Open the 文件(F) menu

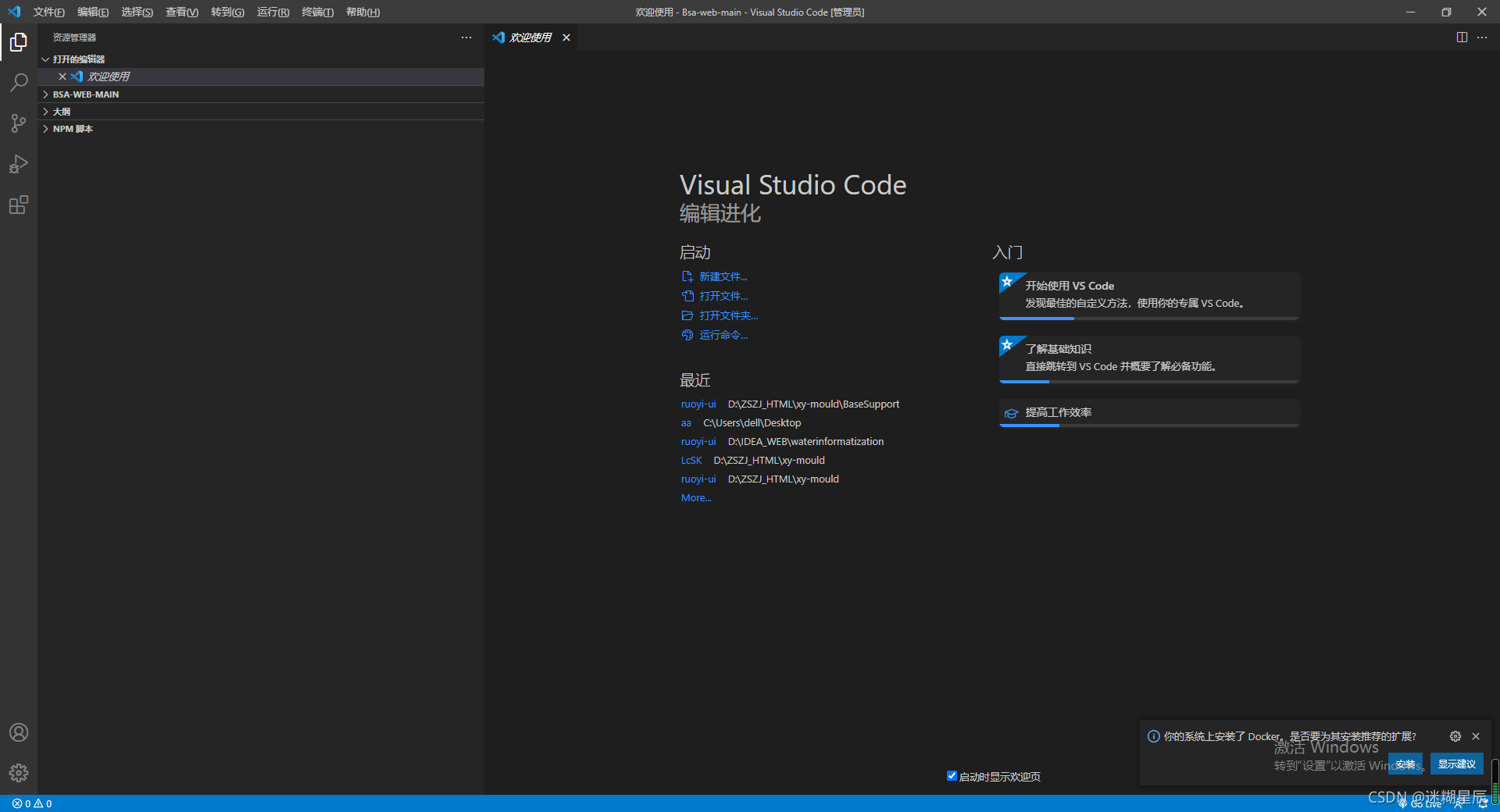click(x=48, y=12)
